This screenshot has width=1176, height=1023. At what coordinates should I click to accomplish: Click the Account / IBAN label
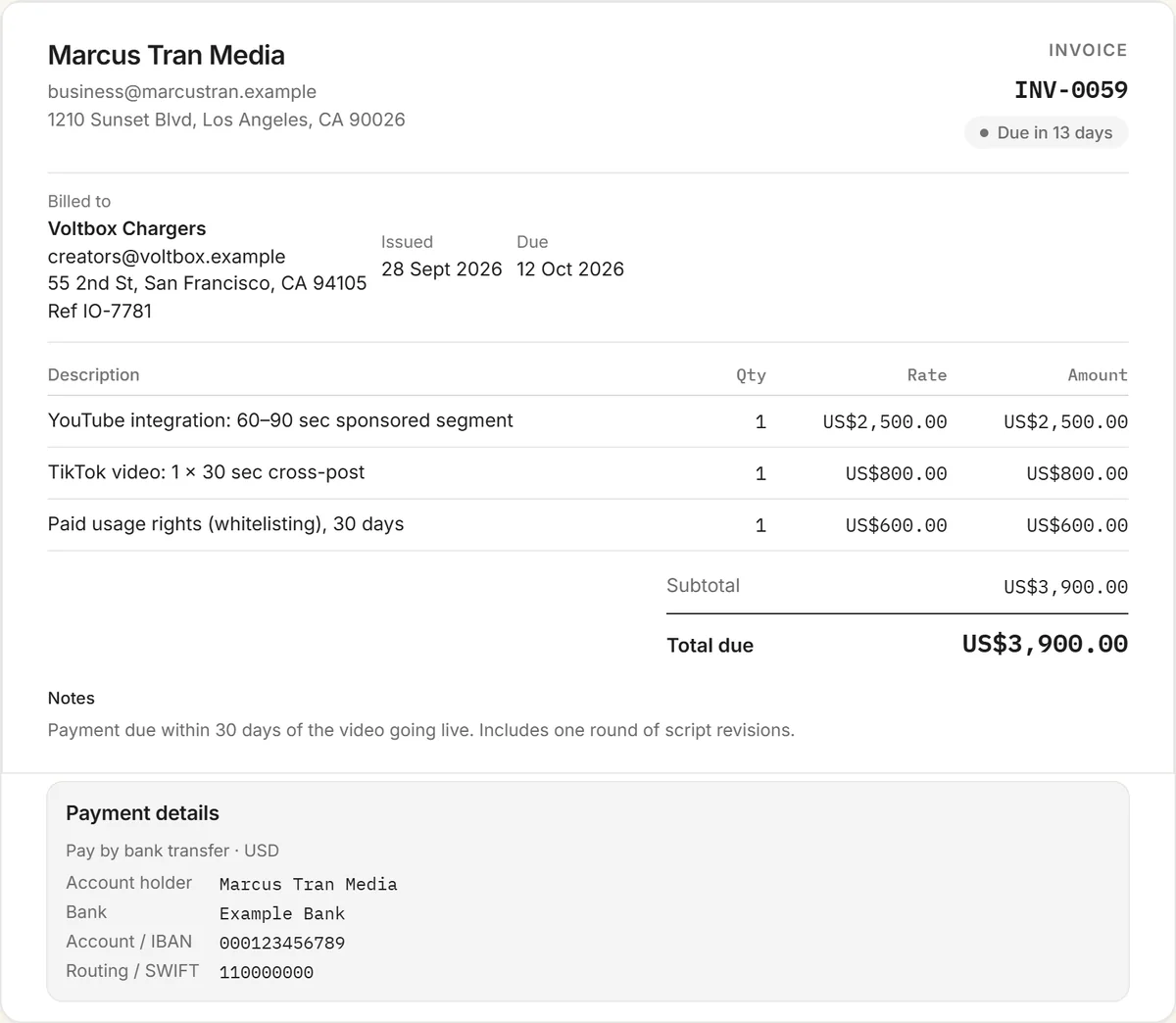(129, 942)
